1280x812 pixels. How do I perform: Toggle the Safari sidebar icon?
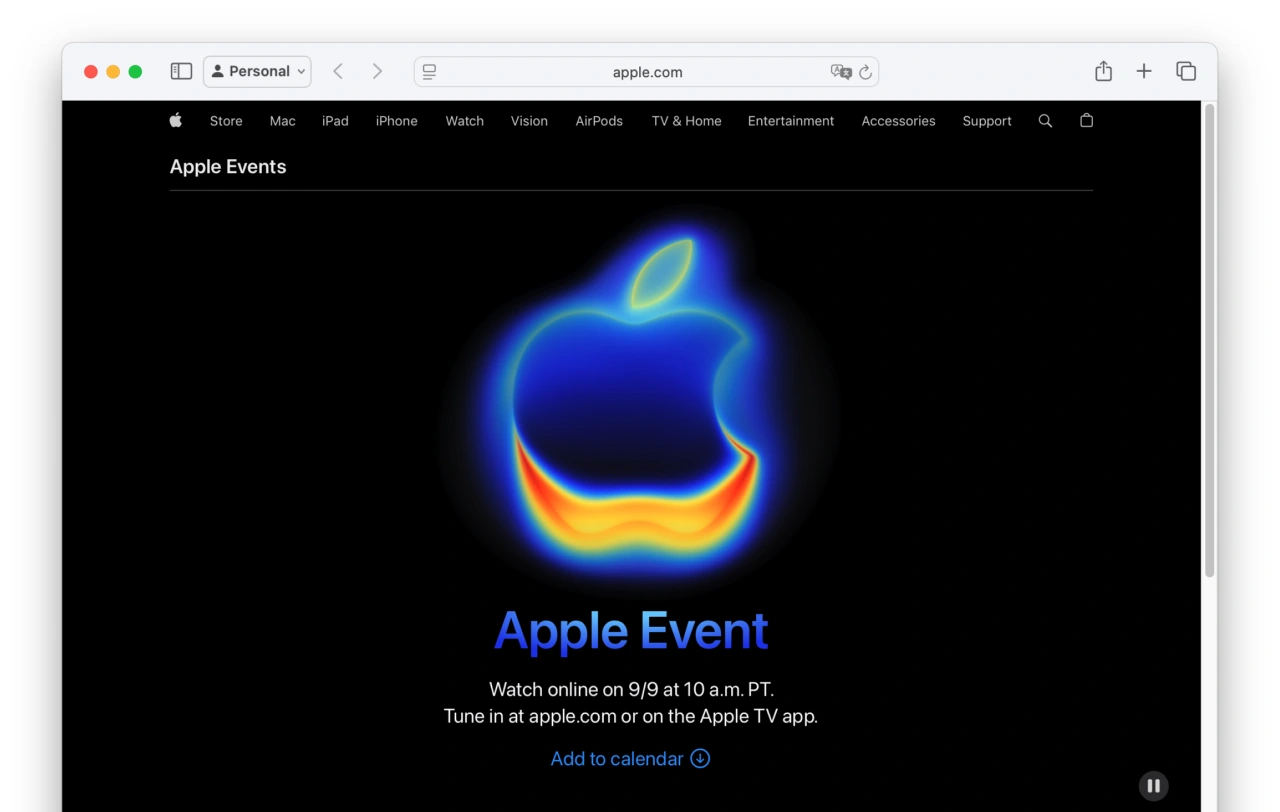click(181, 71)
